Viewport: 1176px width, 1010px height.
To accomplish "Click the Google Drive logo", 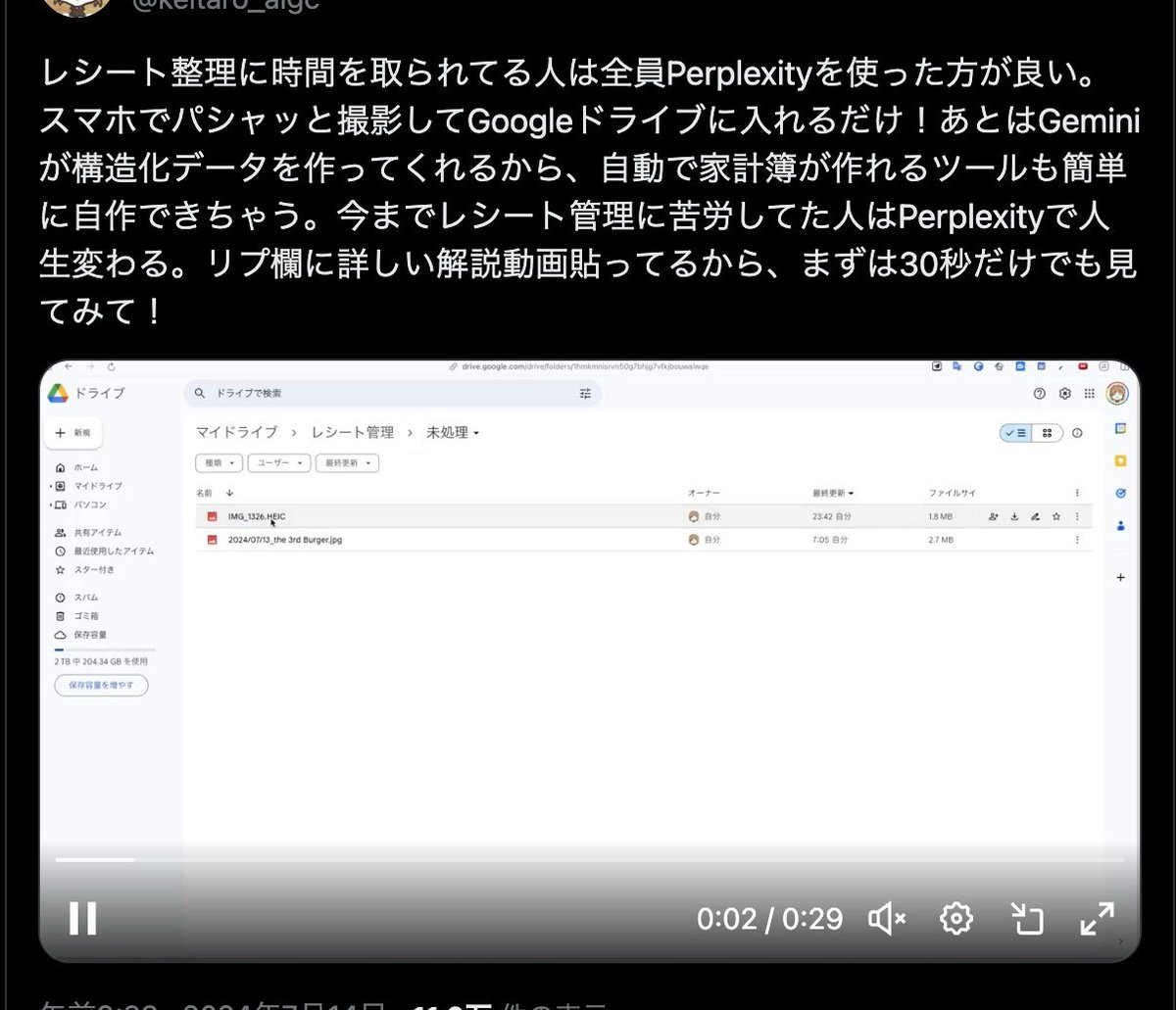I will click(x=58, y=393).
